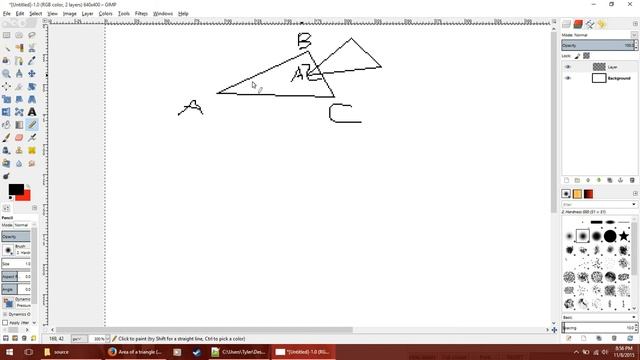This screenshot has width=640, height=360.
Task: Open the Colors menu
Action: [105, 13]
